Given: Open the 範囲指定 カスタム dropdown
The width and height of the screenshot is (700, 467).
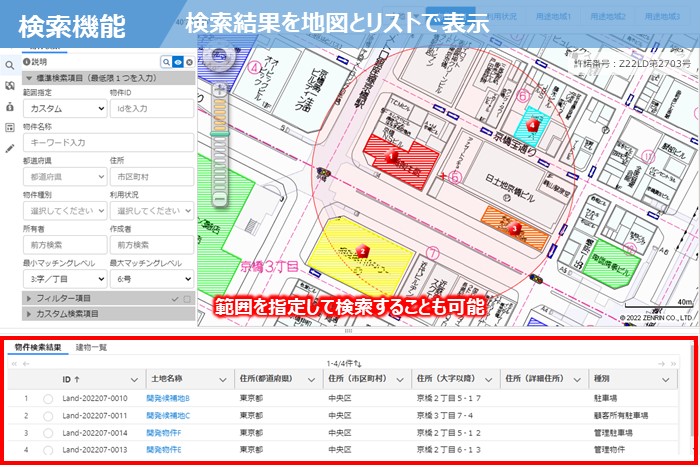Looking at the screenshot, I should [x=64, y=107].
